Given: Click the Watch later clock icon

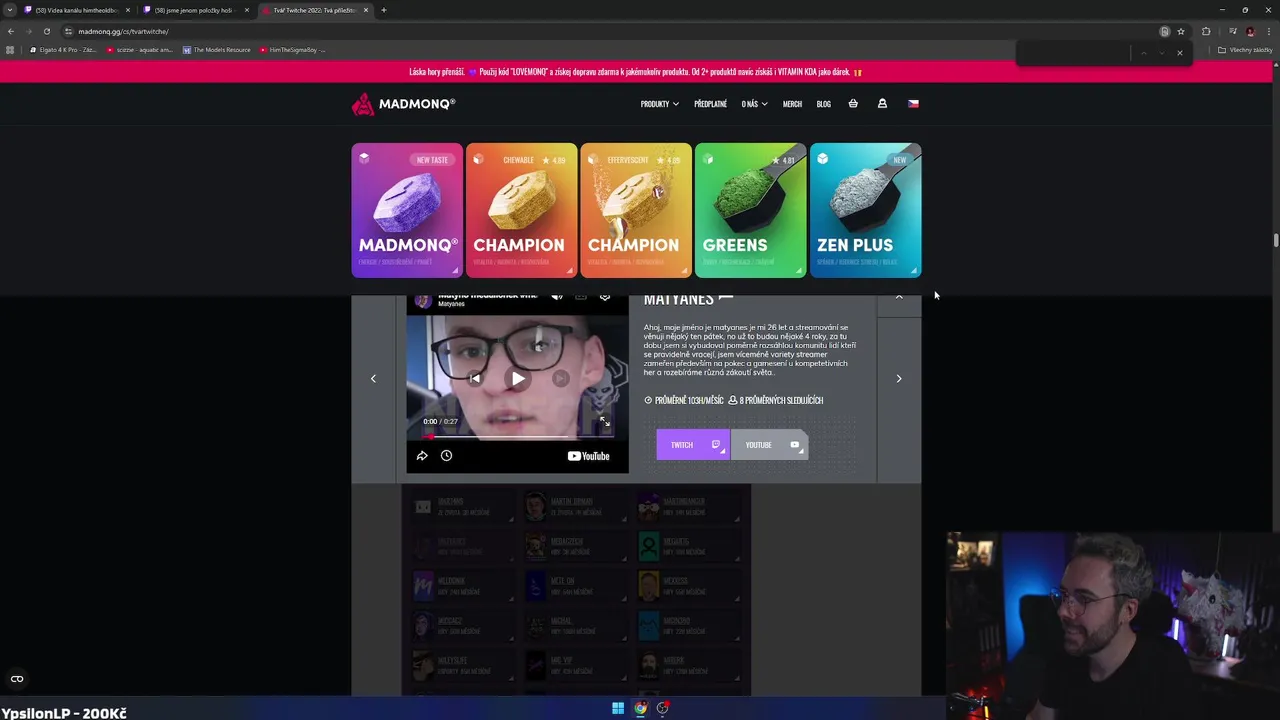Looking at the screenshot, I should click(x=446, y=456).
